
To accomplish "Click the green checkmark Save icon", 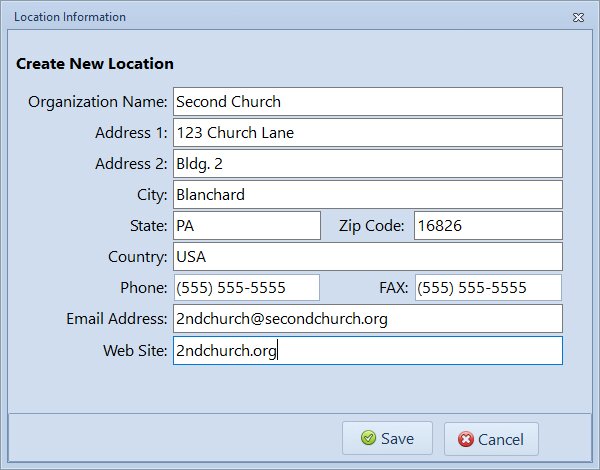I will 368,438.
